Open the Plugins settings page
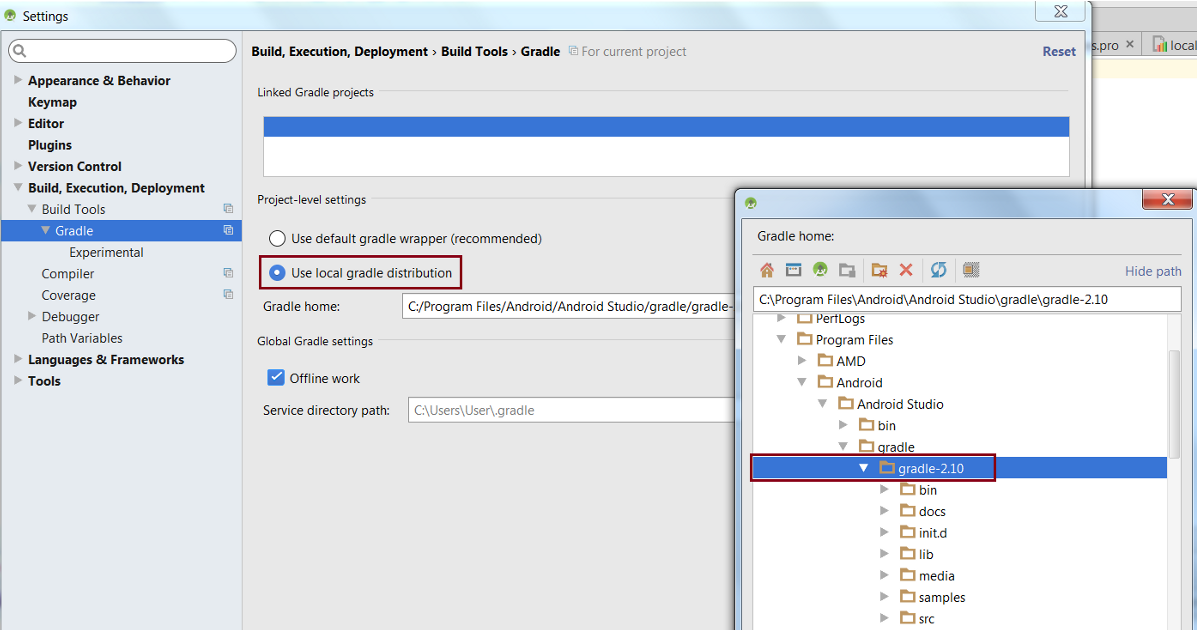This screenshot has height=630, width=1199. pos(50,145)
